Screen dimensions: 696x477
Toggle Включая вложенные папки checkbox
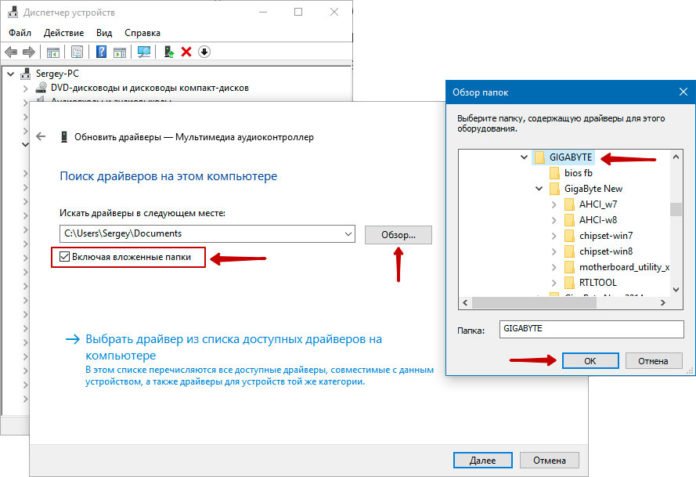pyautogui.click(x=65, y=256)
